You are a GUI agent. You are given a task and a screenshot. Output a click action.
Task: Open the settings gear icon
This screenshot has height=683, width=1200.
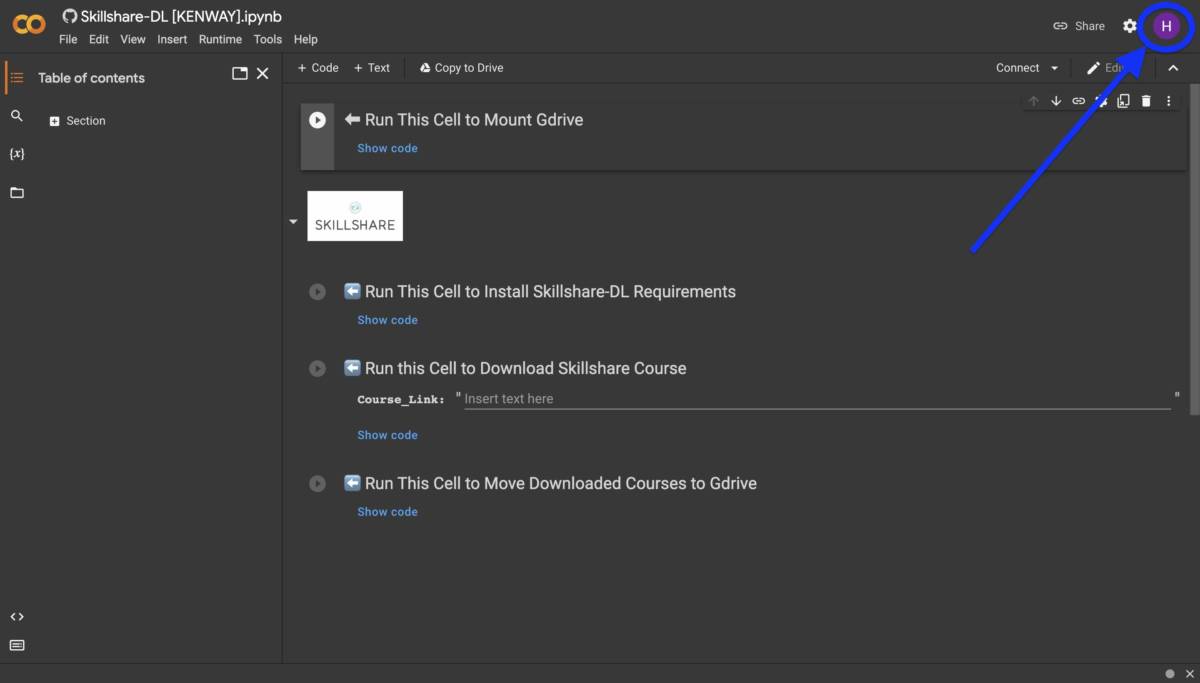coord(1130,26)
